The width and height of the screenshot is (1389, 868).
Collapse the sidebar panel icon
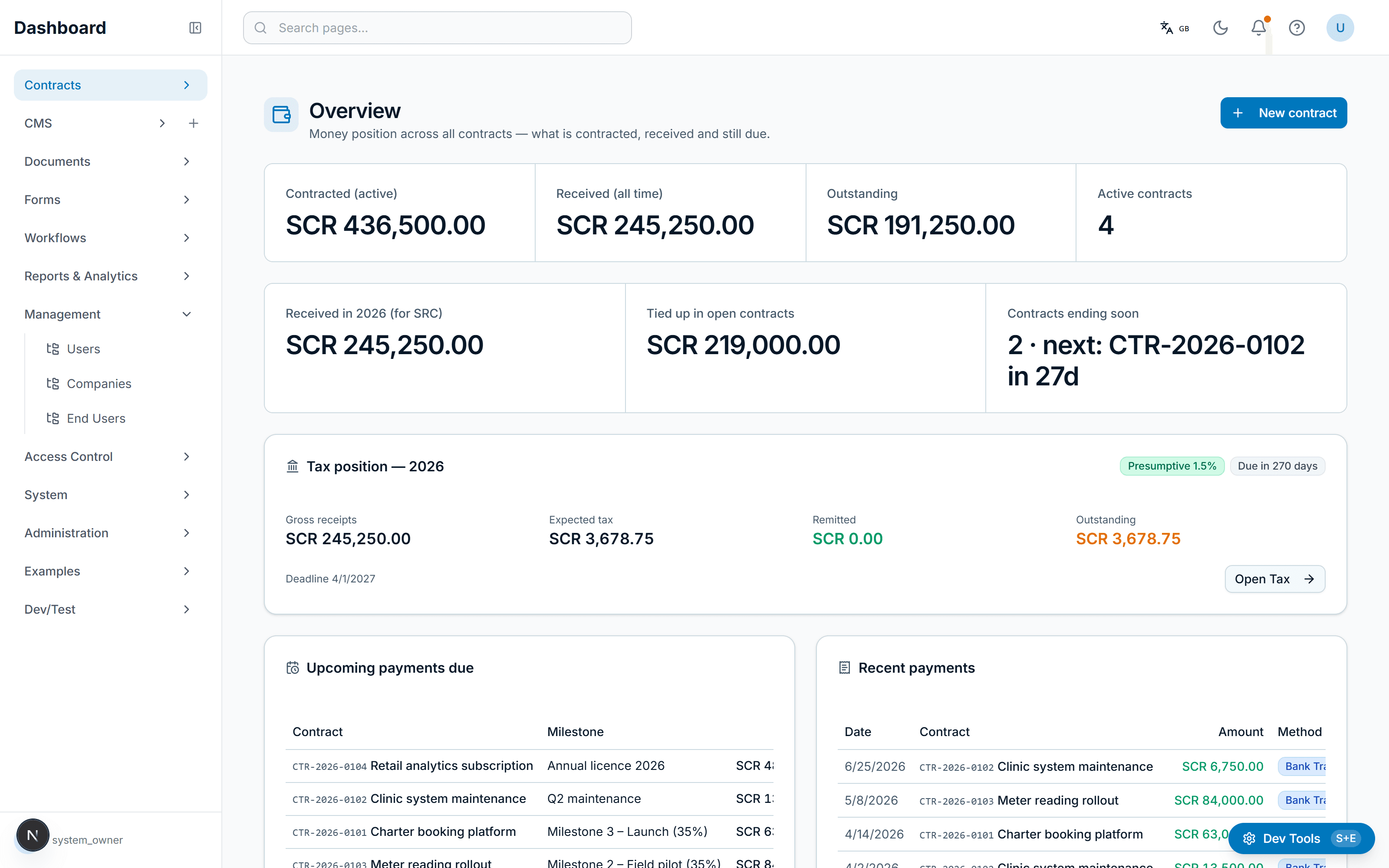[x=195, y=27]
